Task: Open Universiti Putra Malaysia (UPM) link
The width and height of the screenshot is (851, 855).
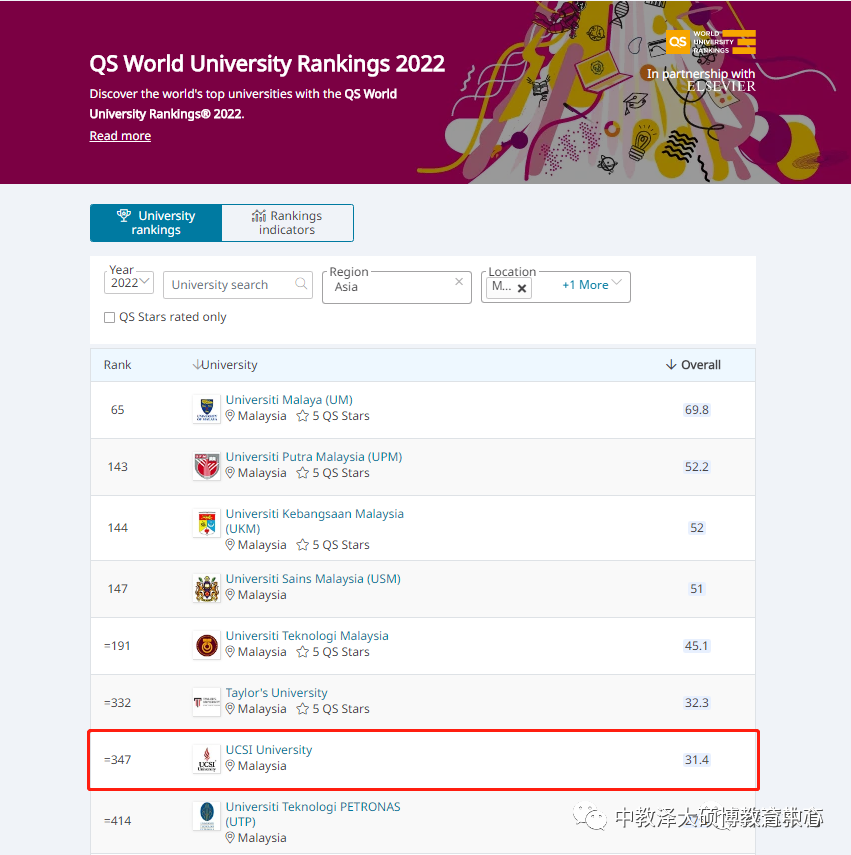Action: click(x=314, y=457)
